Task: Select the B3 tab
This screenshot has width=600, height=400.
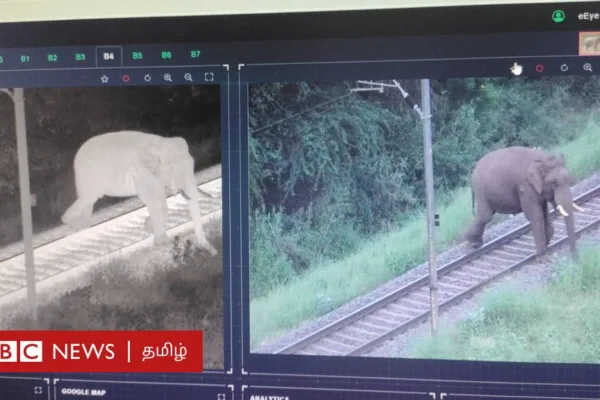Action: coord(80,57)
